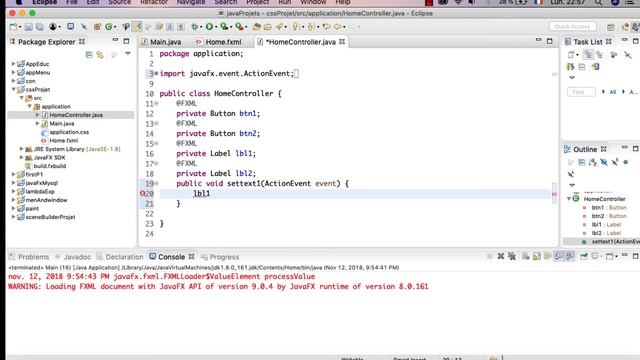Click the error marker on line 20
640x360 pixels.
[143, 193]
